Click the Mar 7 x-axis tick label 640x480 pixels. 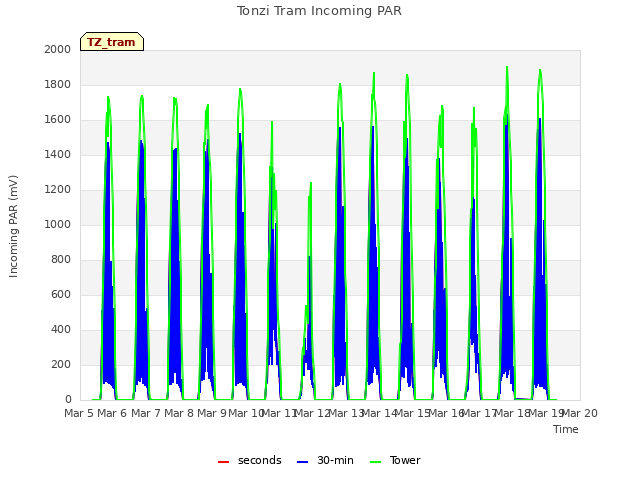(146, 413)
